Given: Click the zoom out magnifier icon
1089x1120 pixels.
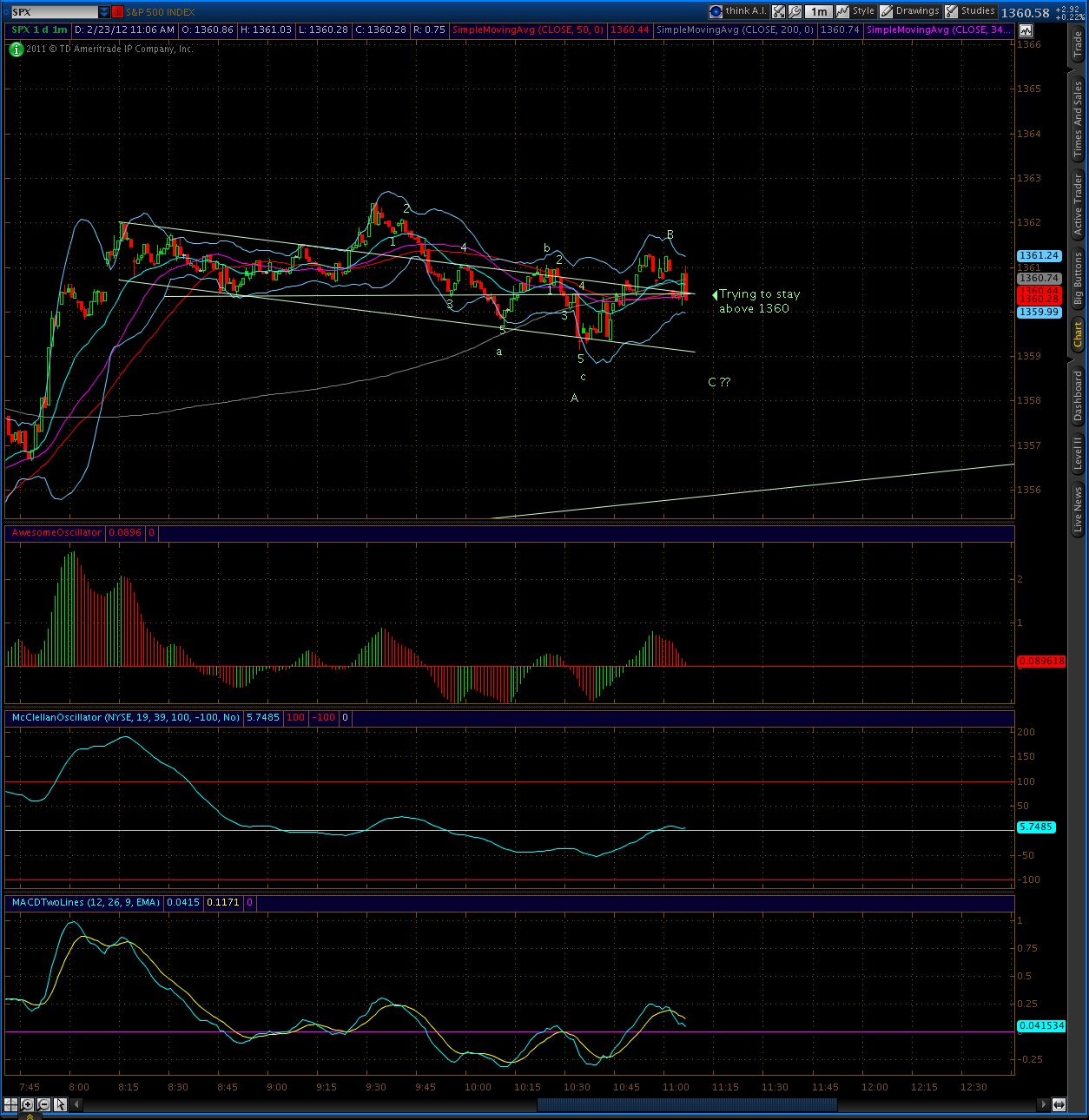Looking at the screenshot, I should [43, 1104].
